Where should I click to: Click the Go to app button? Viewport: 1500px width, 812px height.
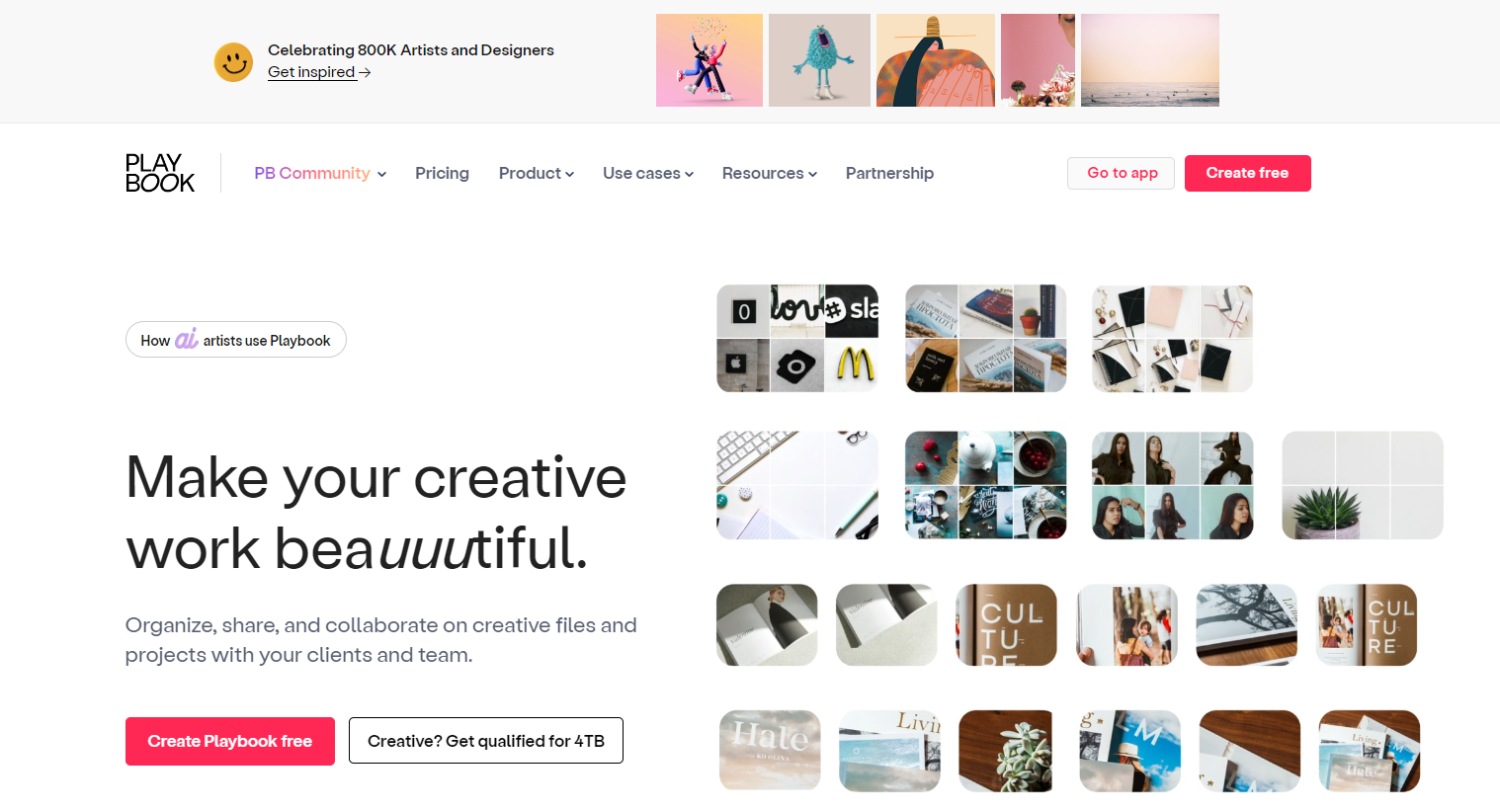pos(1122,173)
